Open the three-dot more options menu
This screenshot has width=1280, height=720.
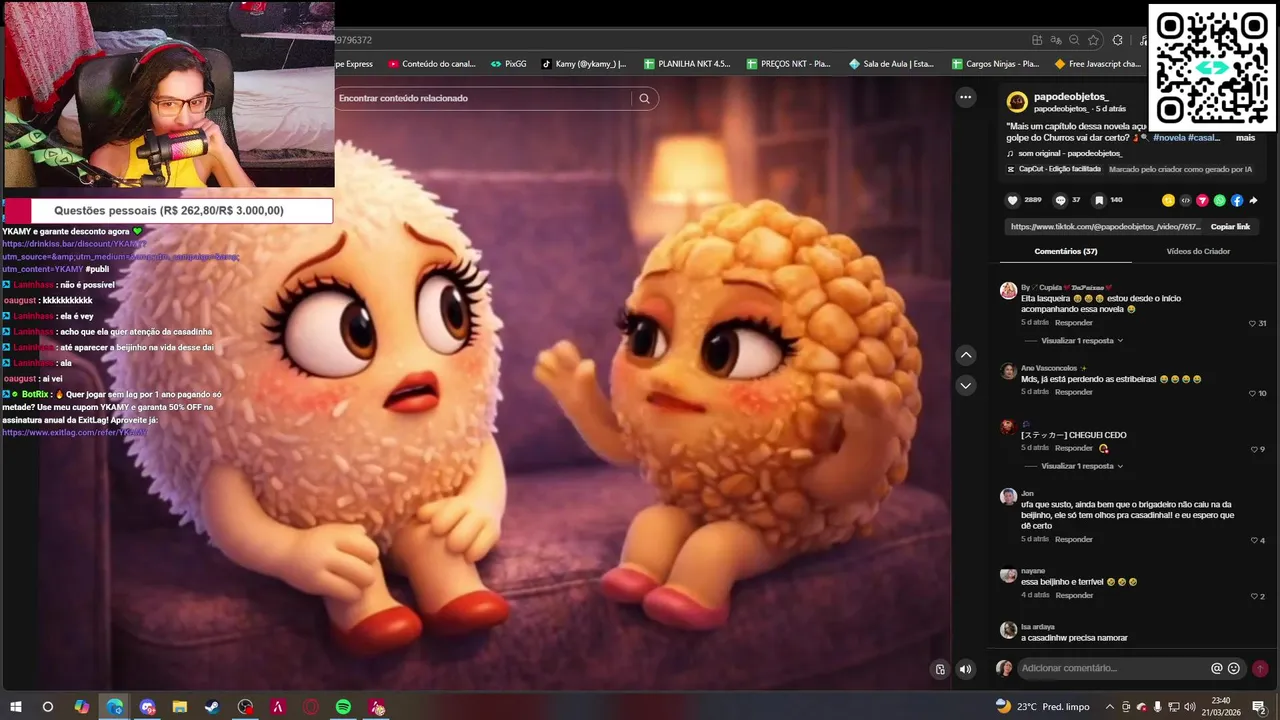(965, 97)
